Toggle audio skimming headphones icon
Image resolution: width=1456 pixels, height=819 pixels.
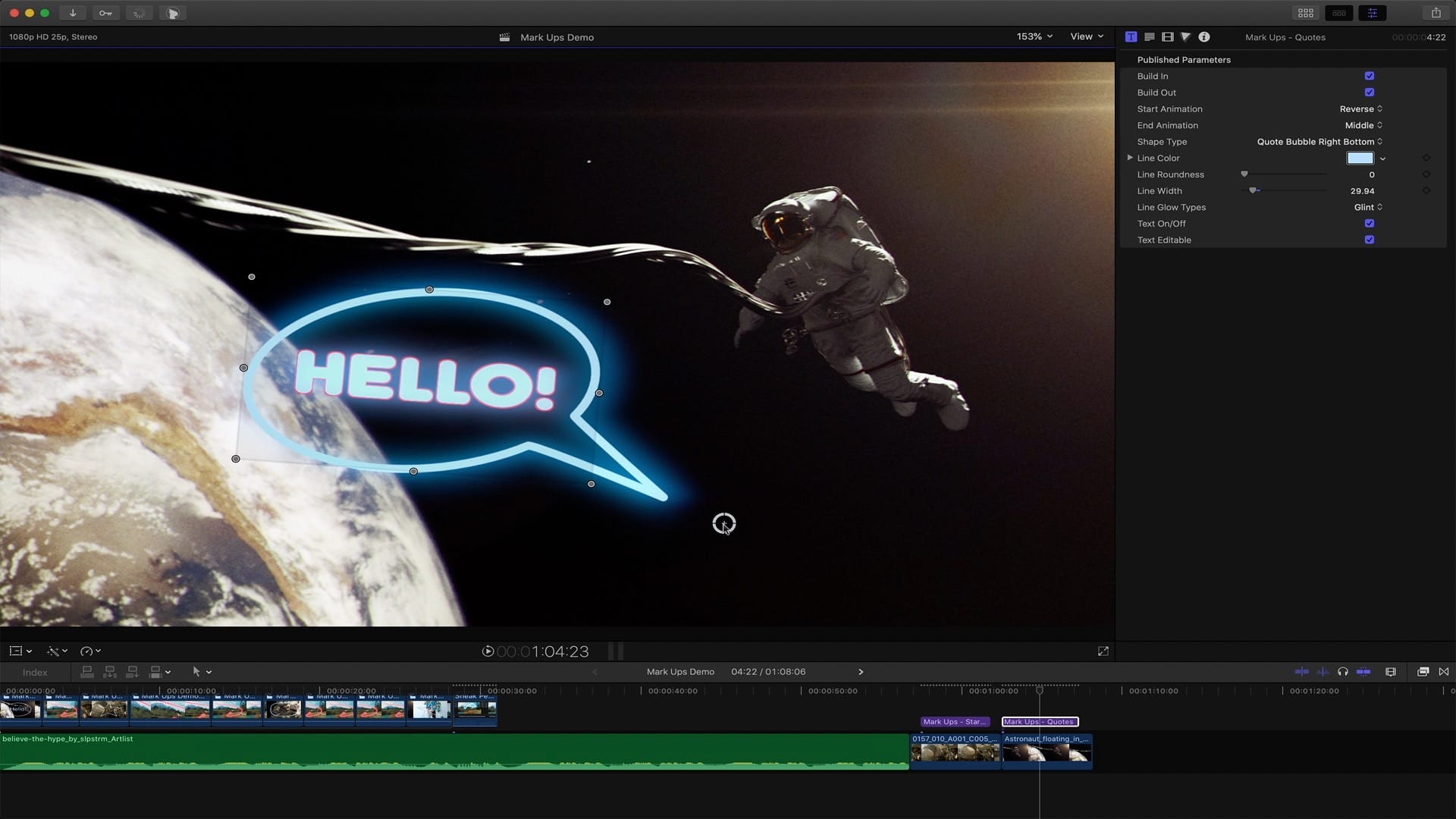(x=1343, y=672)
